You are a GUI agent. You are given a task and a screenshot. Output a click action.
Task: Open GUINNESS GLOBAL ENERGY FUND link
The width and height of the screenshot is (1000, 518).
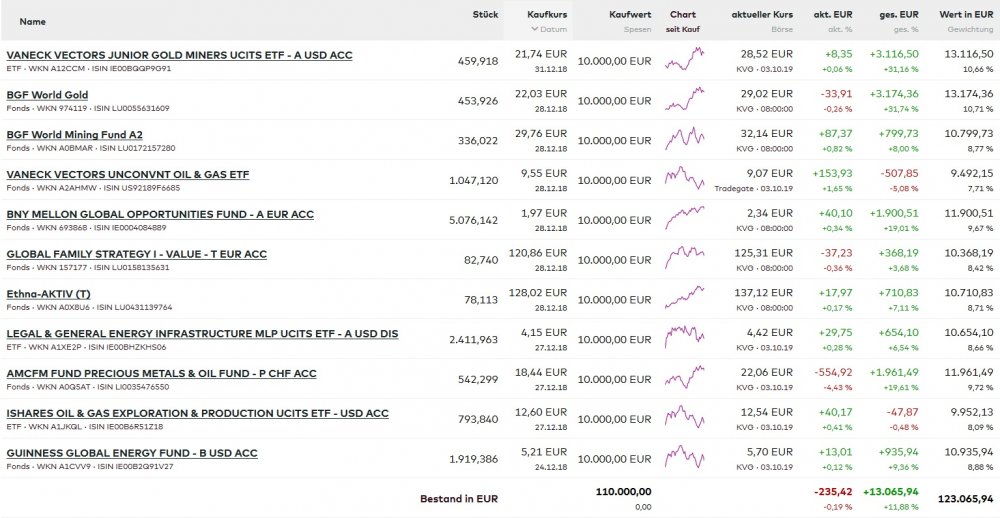(131, 453)
